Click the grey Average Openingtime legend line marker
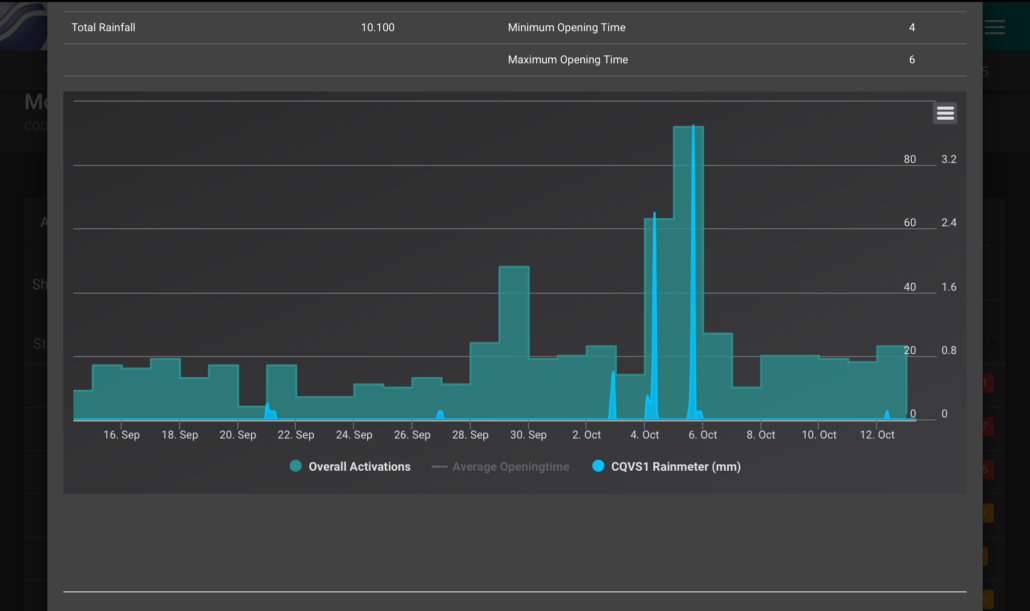The width and height of the screenshot is (1030, 611). pos(439,466)
